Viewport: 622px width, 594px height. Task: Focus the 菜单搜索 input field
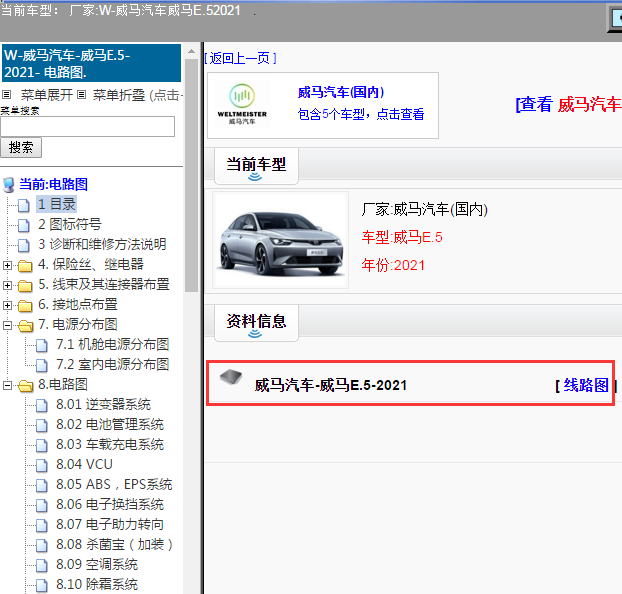point(88,127)
